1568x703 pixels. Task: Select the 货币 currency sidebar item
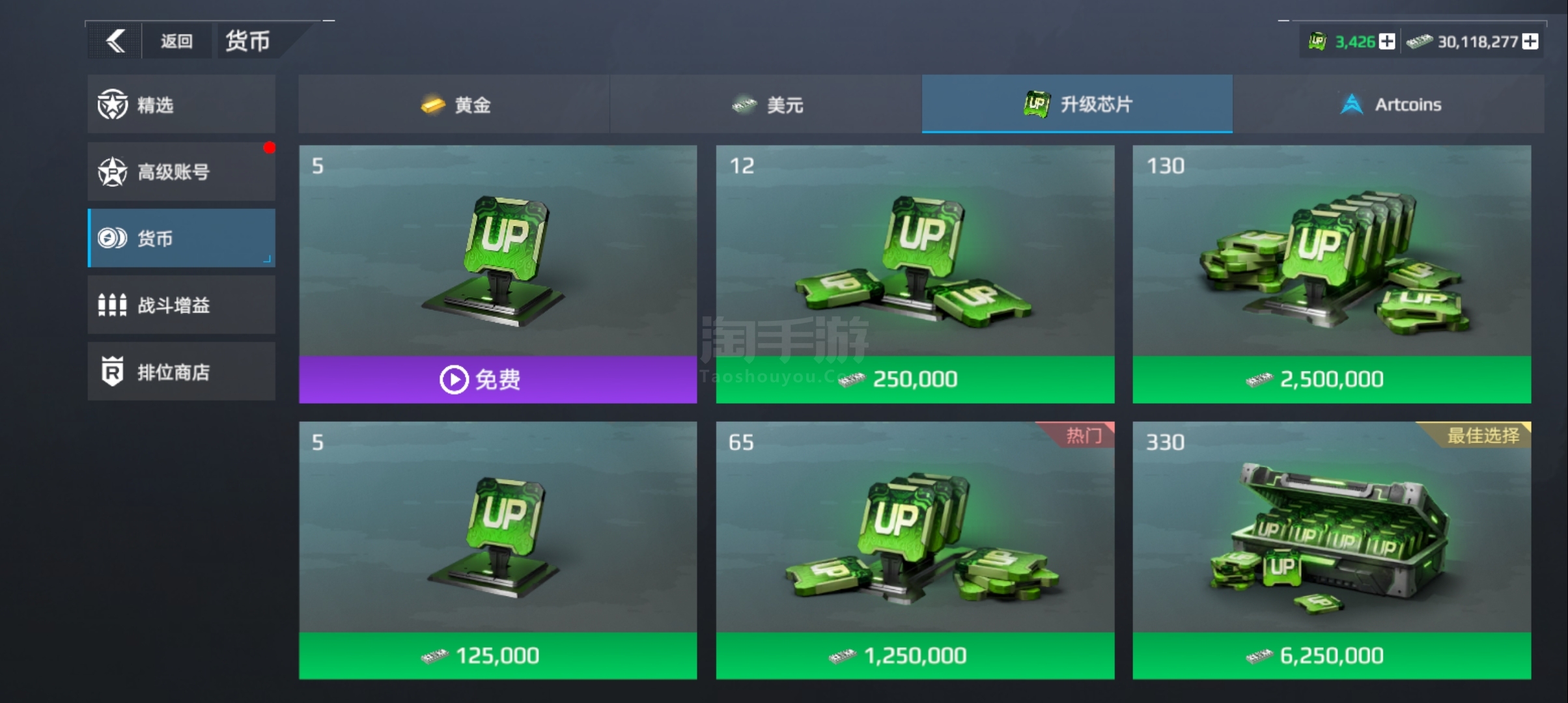click(182, 238)
